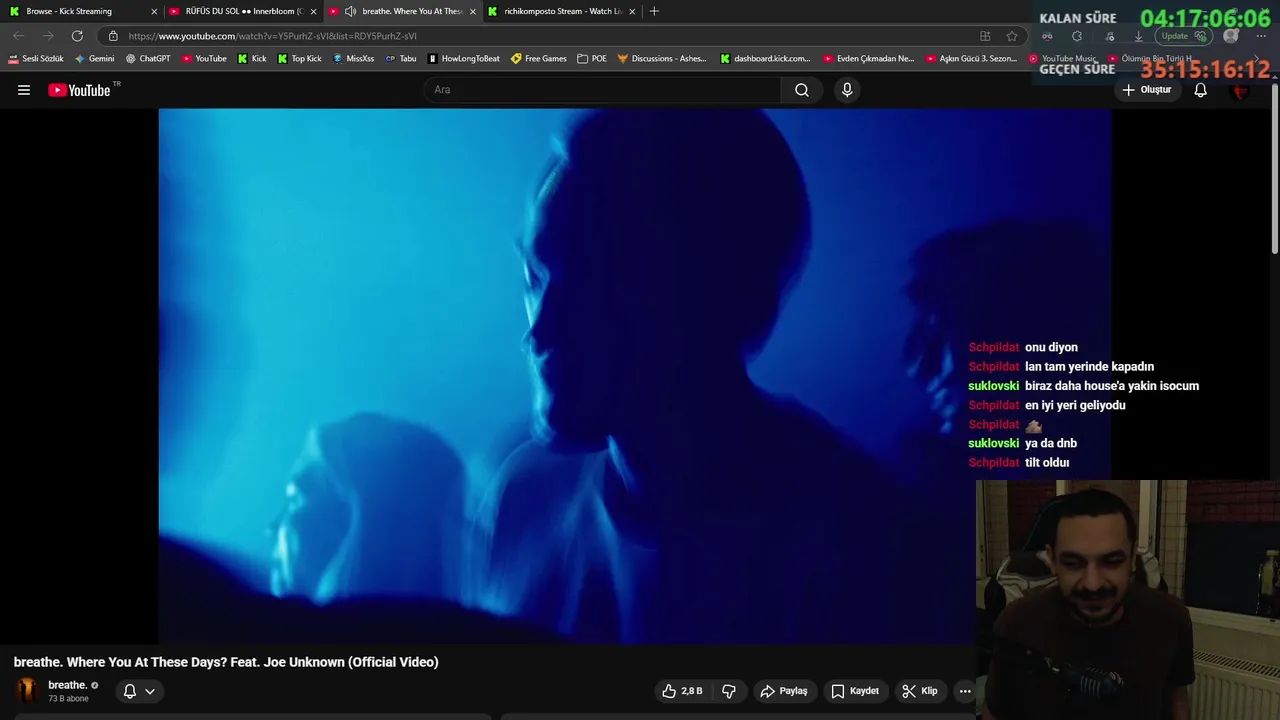Select the breathe. Where You At tab

coord(403,11)
